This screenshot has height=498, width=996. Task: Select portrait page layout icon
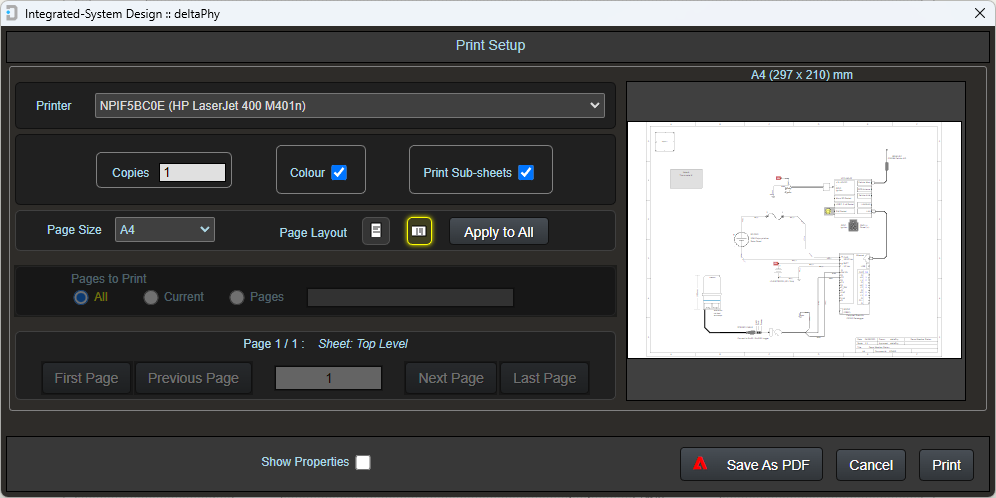[x=375, y=231]
